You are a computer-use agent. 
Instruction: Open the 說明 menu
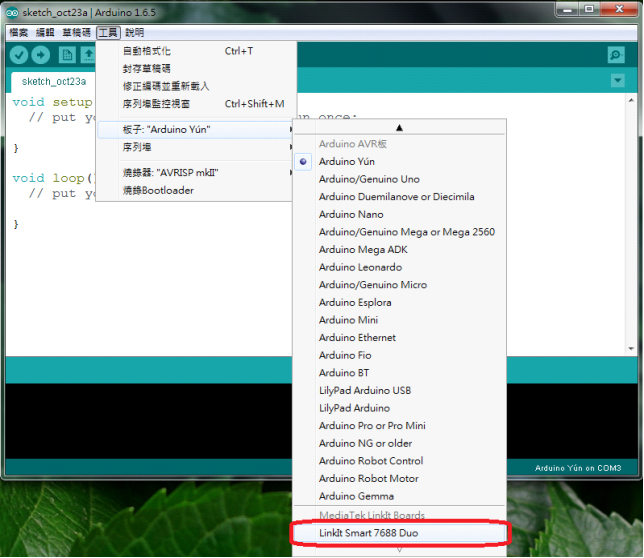135,32
